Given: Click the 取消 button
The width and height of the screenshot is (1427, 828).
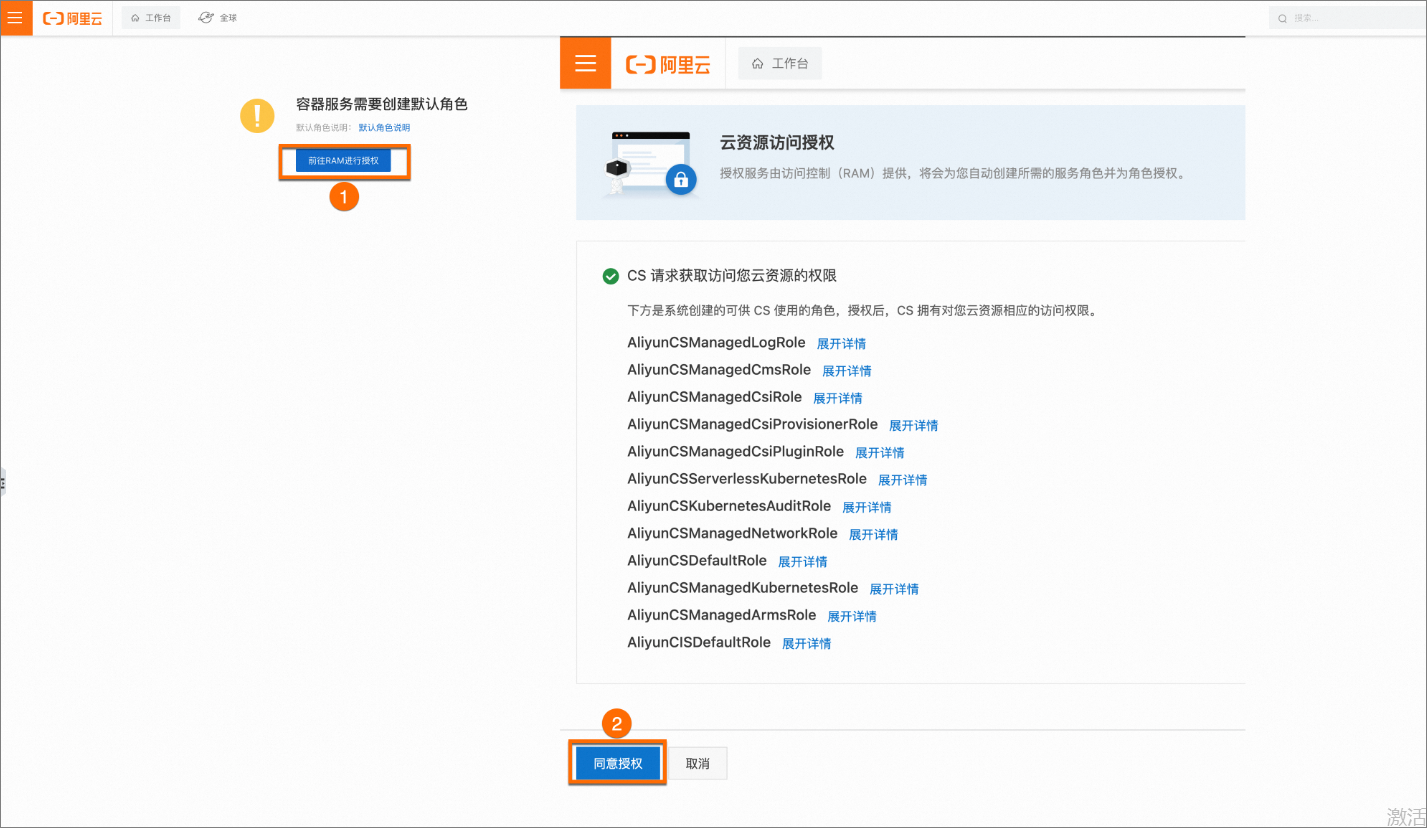Looking at the screenshot, I should click(698, 763).
